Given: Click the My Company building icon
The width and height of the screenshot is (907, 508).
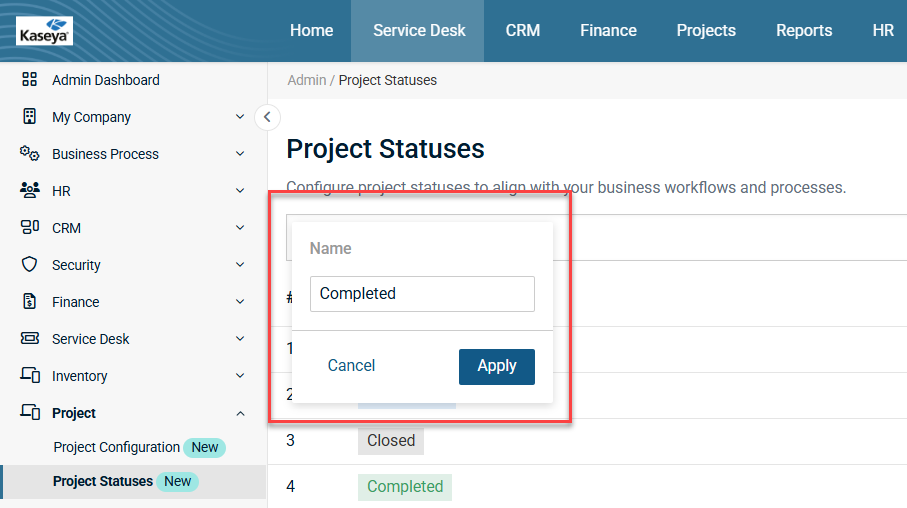Looking at the screenshot, I should (30, 117).
